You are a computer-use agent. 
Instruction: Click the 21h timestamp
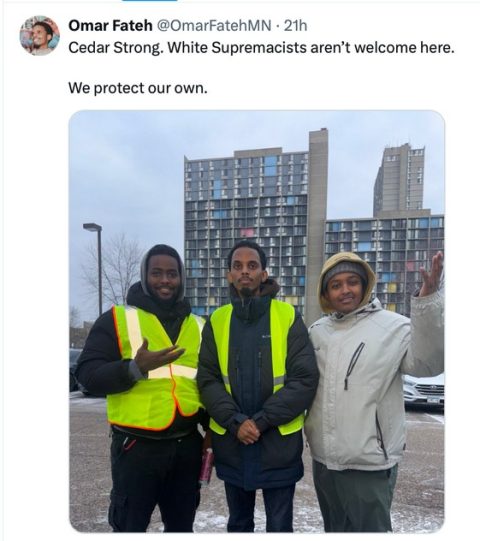tap(295, 26)
